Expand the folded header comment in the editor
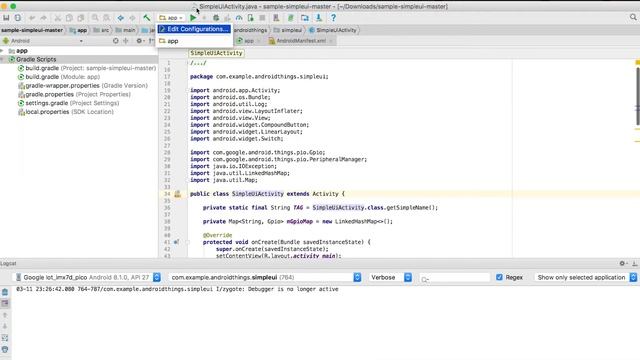Image resolution: width=640 pixels, height=360 pixels. coord(198,63)
